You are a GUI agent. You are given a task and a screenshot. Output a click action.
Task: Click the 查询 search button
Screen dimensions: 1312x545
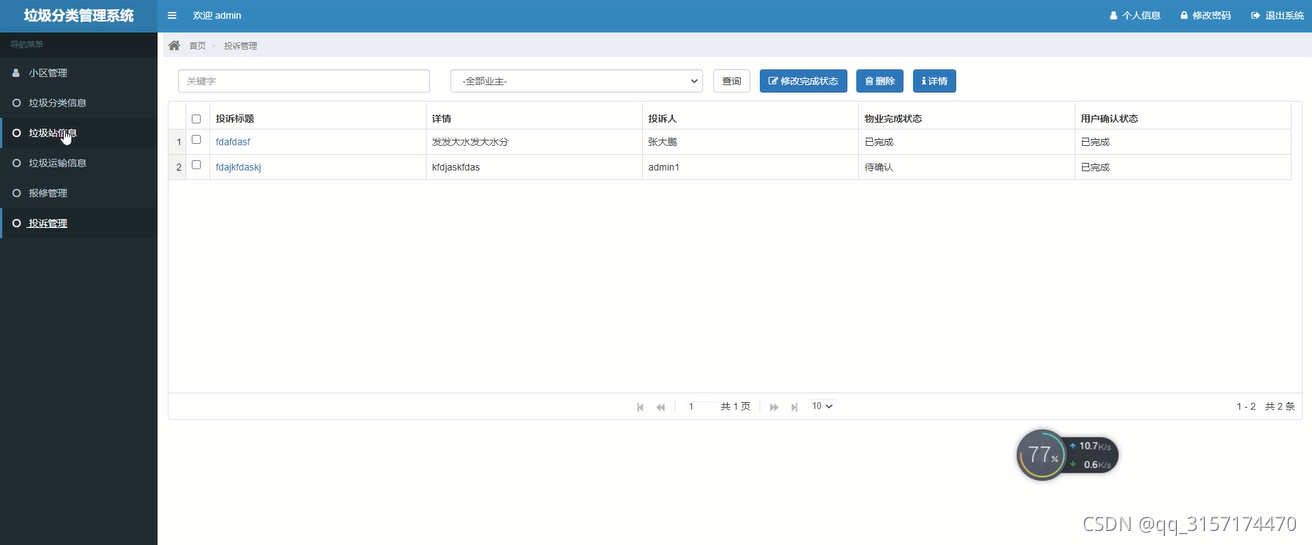(732, 81)
